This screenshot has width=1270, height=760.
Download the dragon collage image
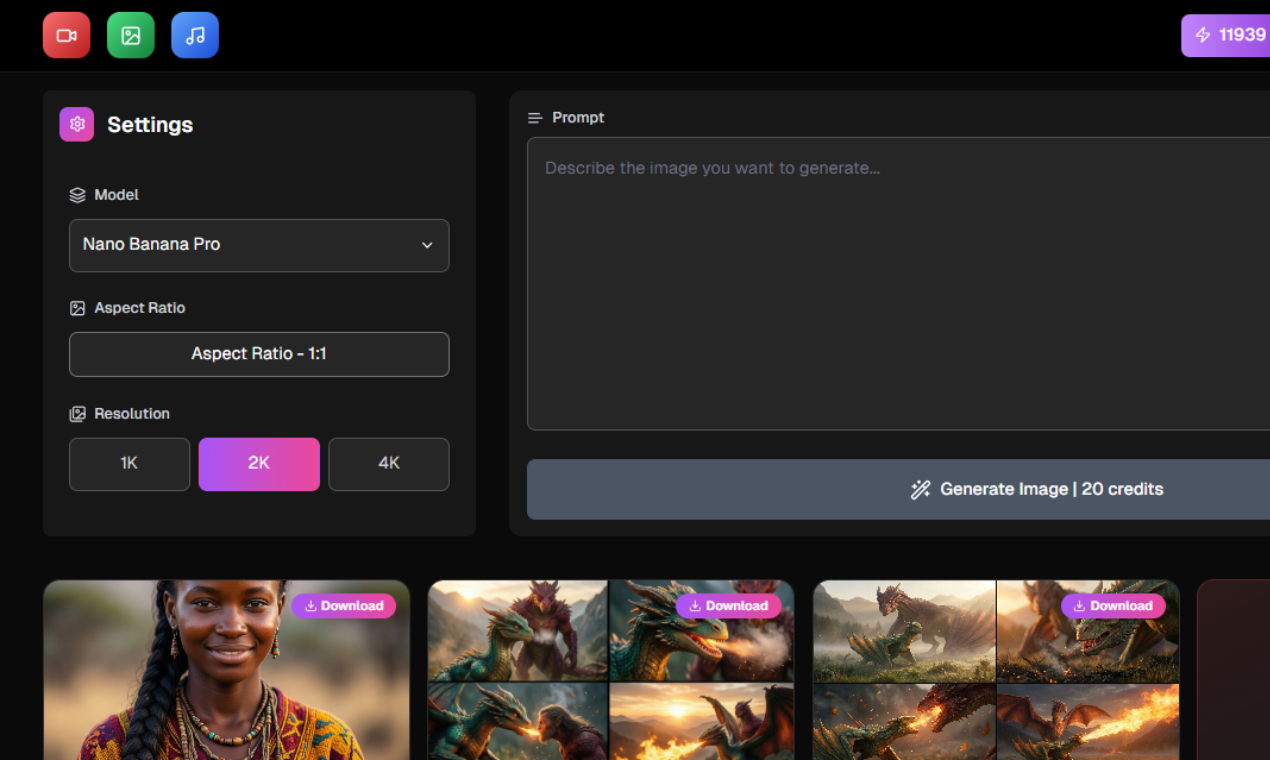point(729,606)
